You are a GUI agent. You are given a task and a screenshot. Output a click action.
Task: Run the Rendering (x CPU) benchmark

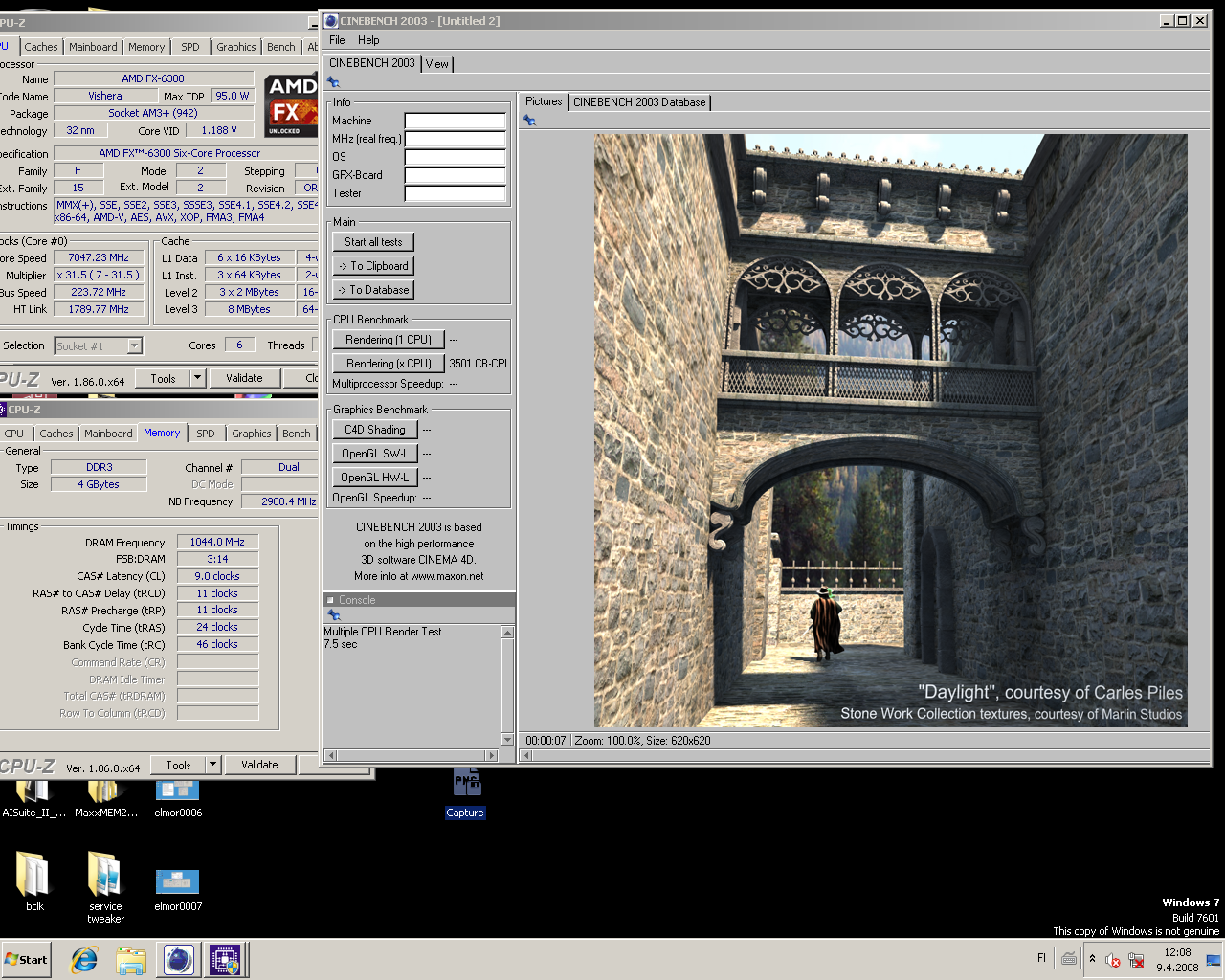(x=389, y=364)
